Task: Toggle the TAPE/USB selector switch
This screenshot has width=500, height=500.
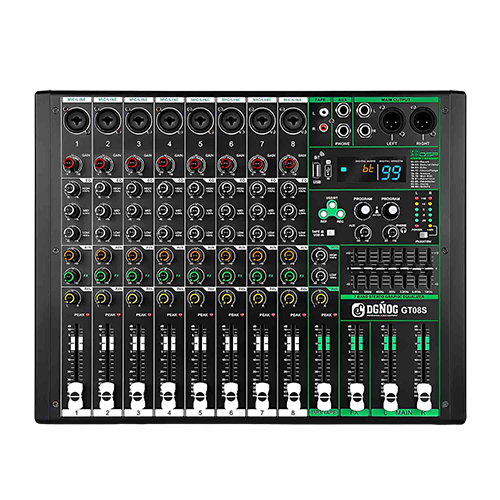Action: click(330, 233)
